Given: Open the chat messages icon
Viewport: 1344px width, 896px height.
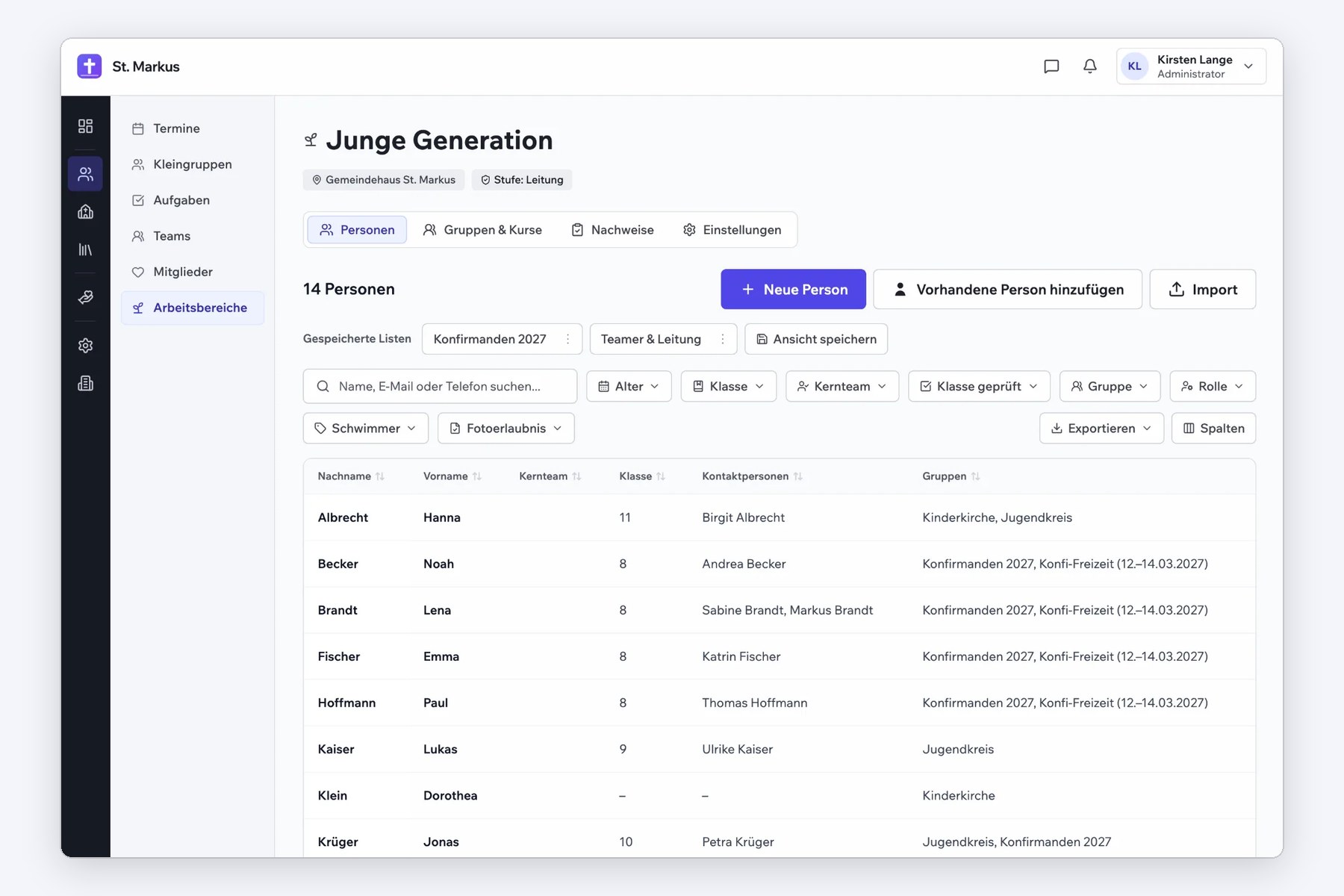Looking at the screenshot, I should [1051, 66].
